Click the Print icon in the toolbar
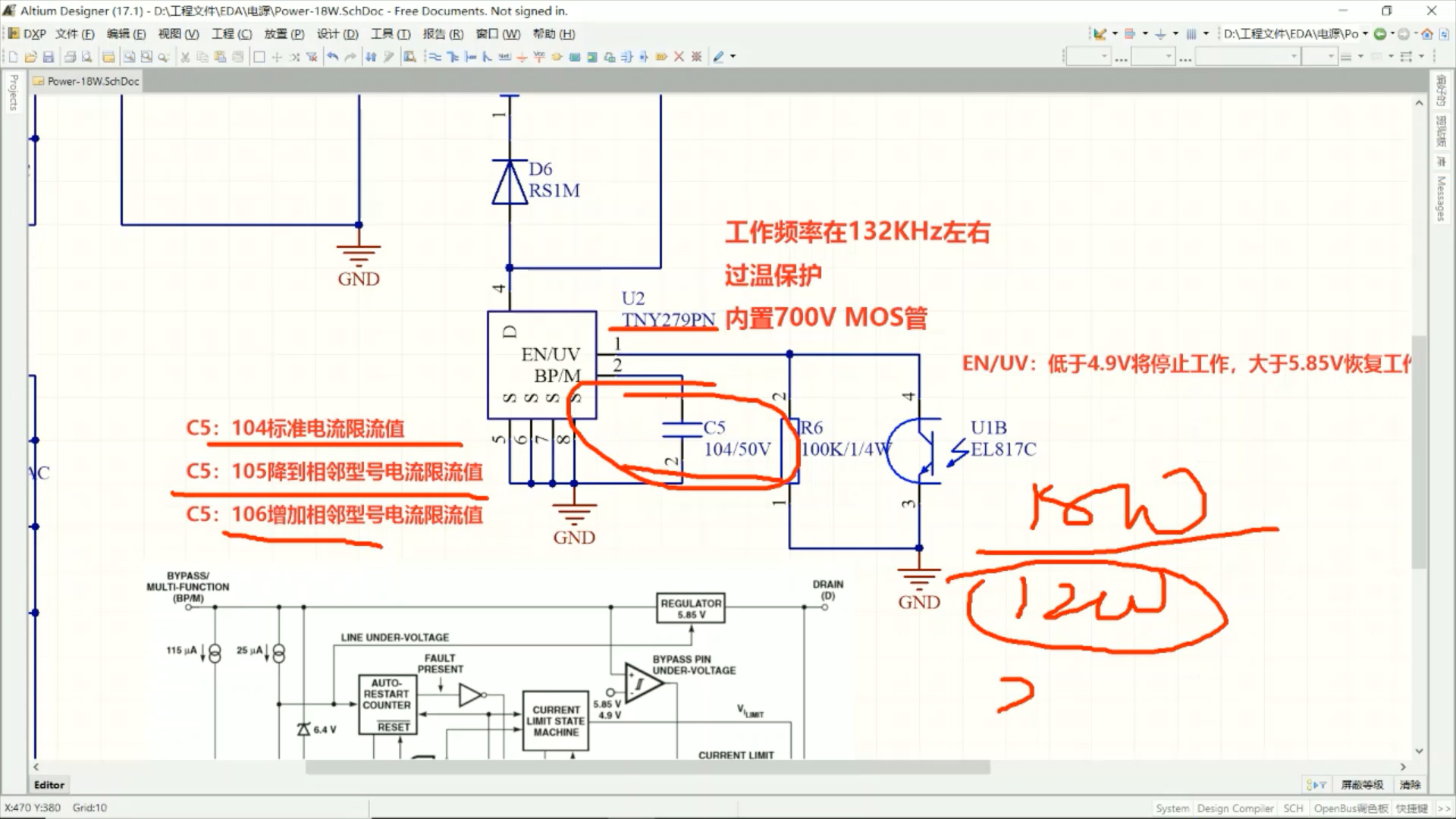 pos(70,57)
